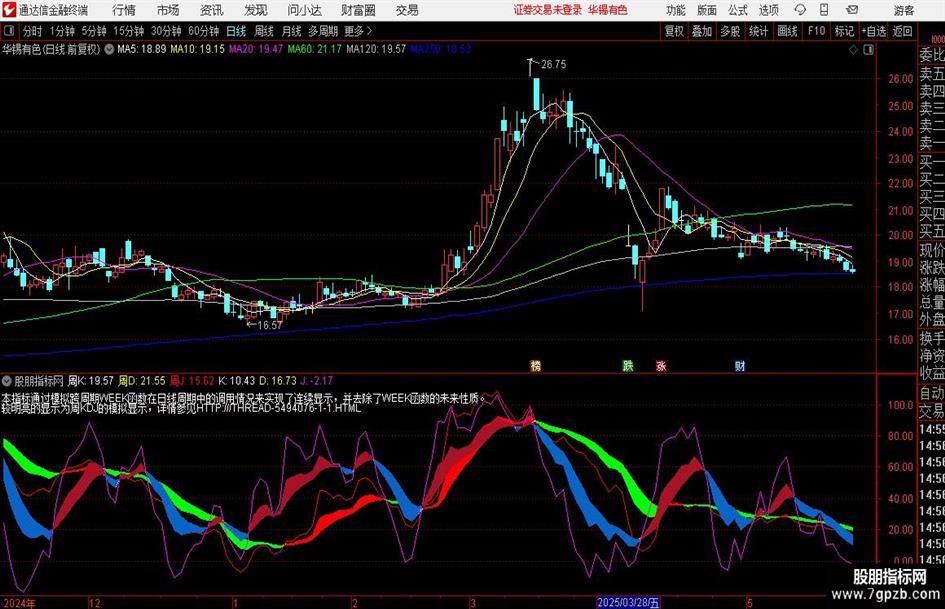Viewport: 945px width, 609px height.
Task: Switch to 5分钟 period tab
Action: coord(93,31)
